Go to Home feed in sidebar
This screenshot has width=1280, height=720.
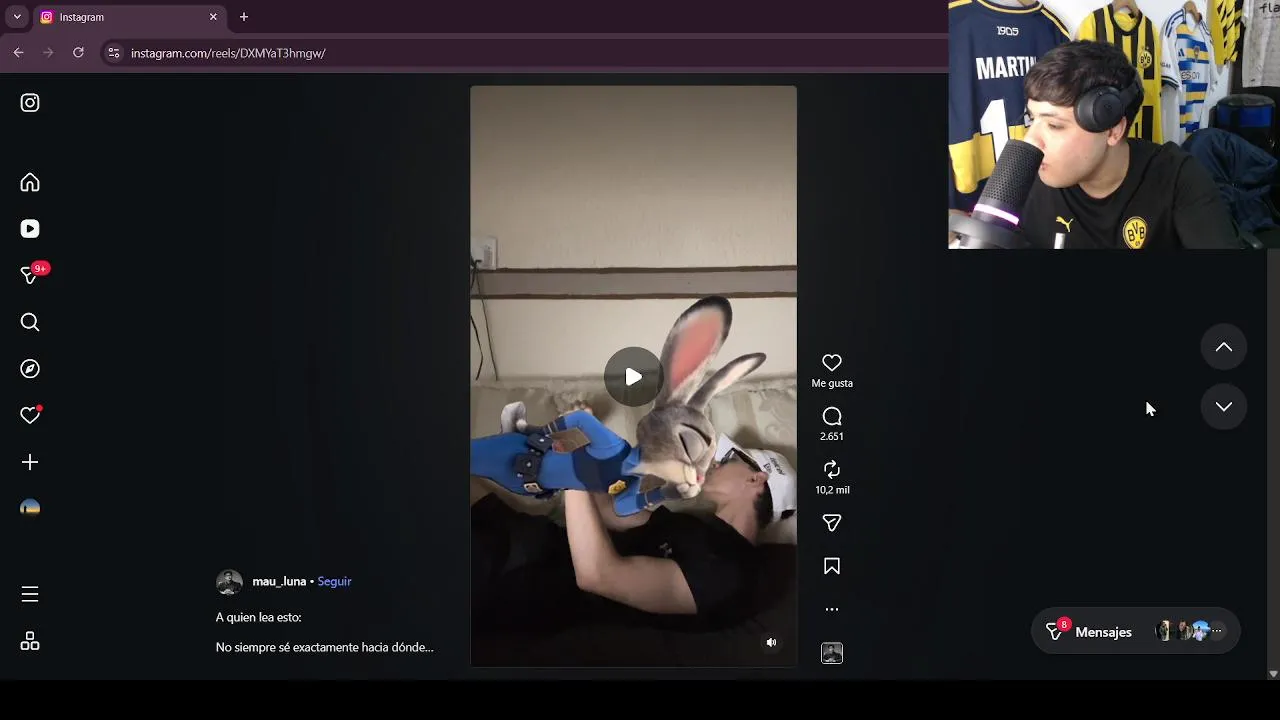click(x=30, y=182)
